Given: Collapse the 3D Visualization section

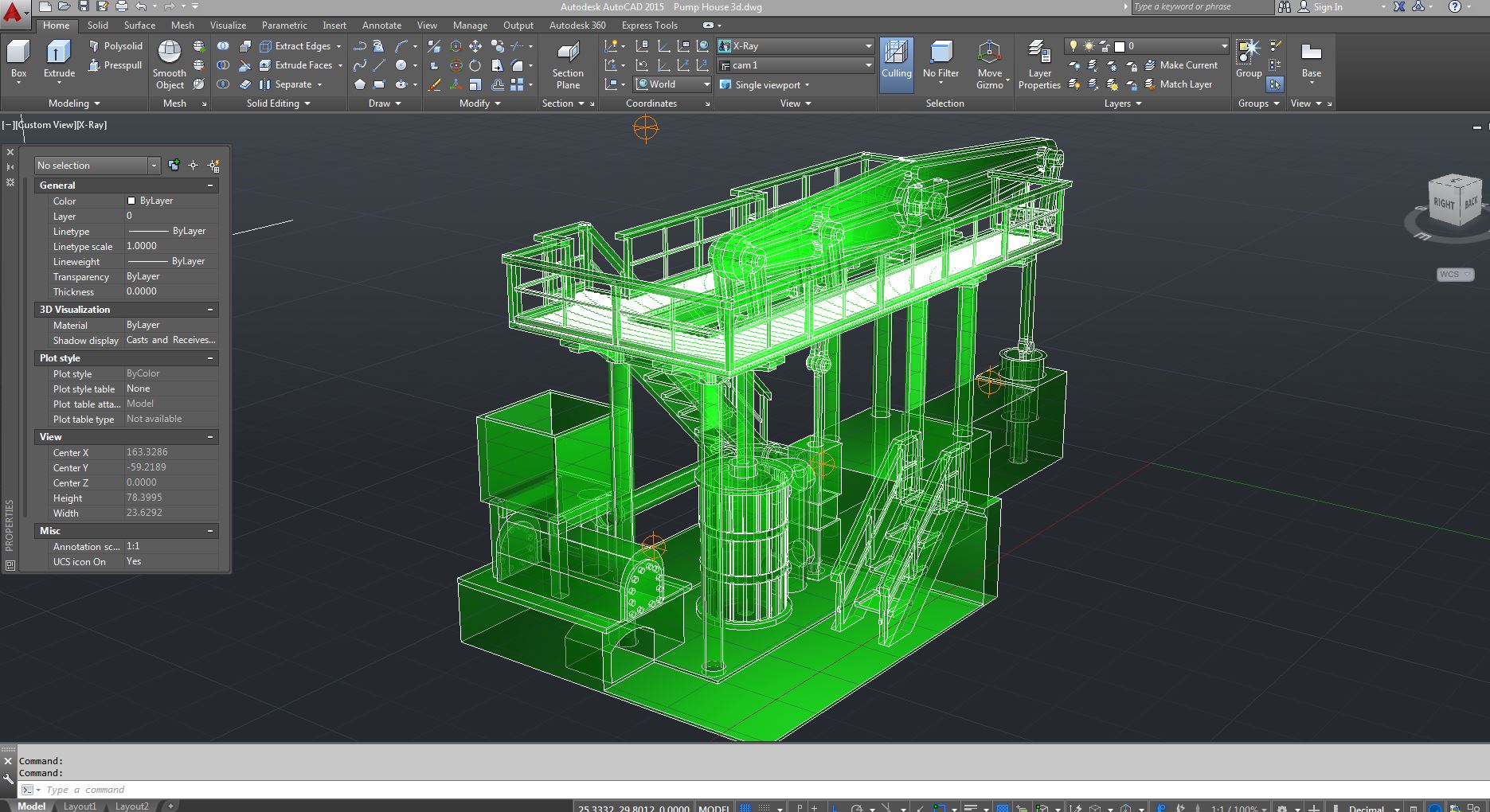Looking at the screenshot, I should pos(210,310).
